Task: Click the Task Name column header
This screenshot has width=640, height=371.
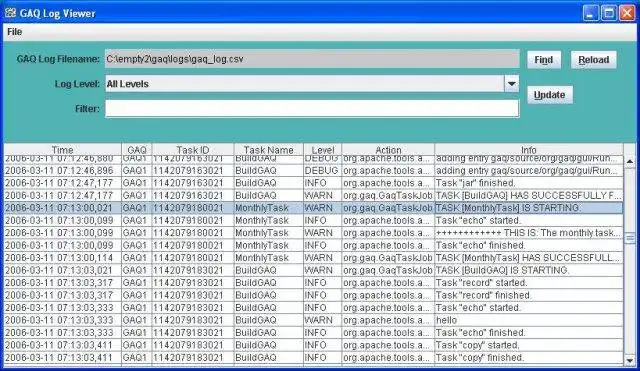Action: pyautogui.click(x=268, y=150)
